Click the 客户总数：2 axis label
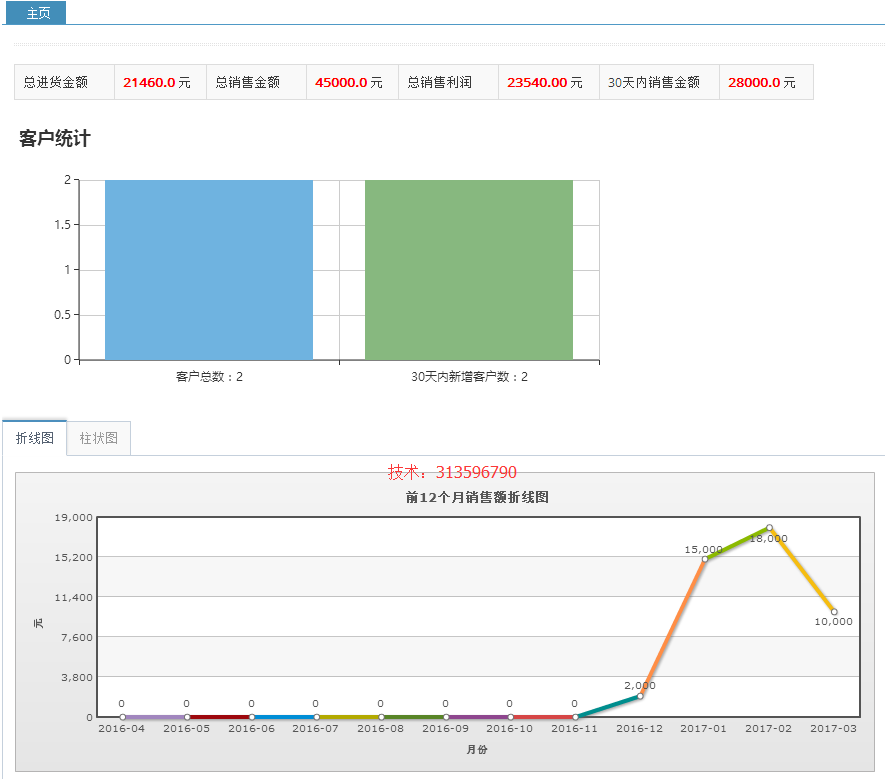The height and width of the screenshot is (779, 885). [209, 377]
